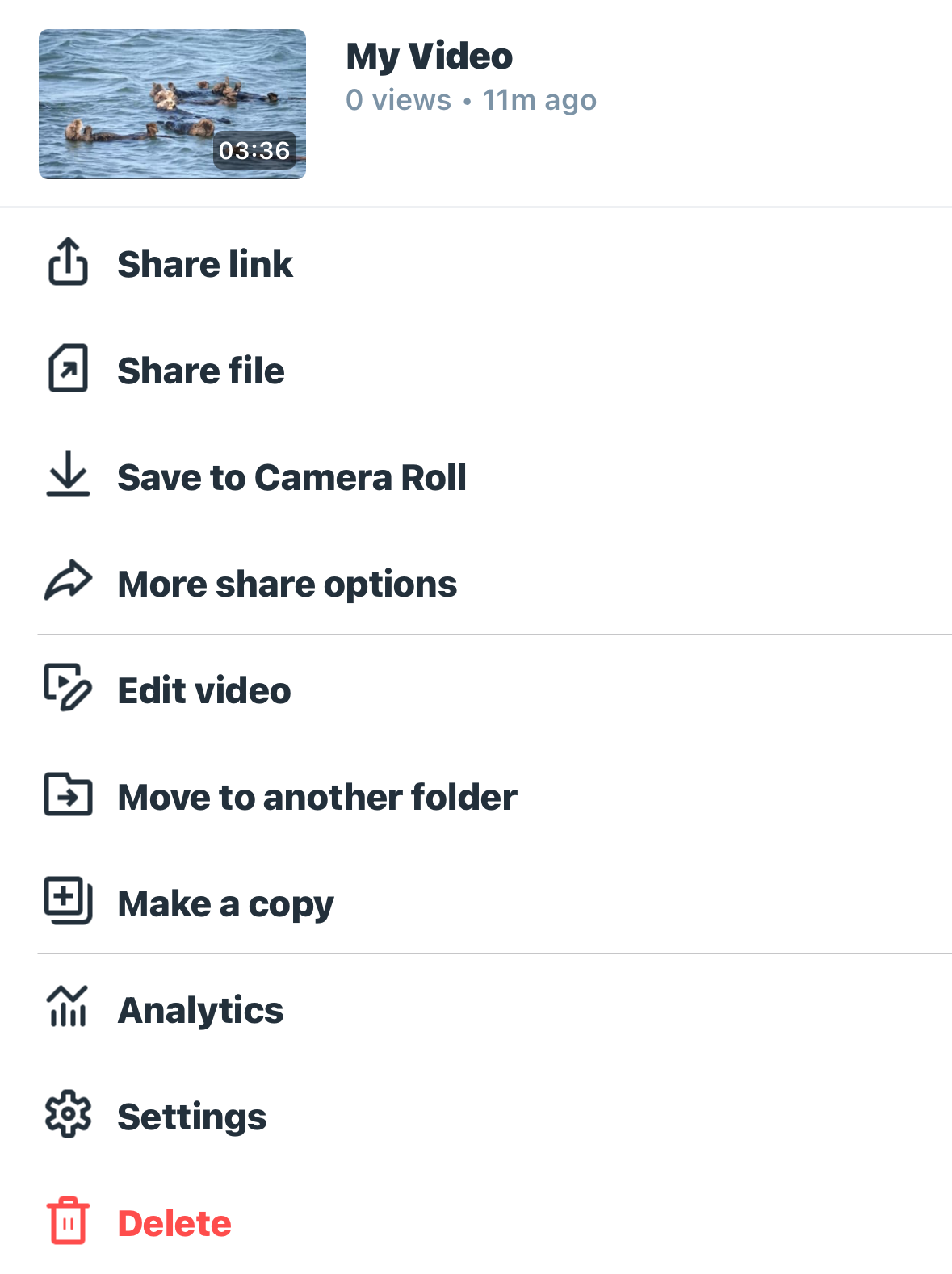The image size is (952, 1274).
Task: Tap the Settings gear icon
Action: [68, 1115]
